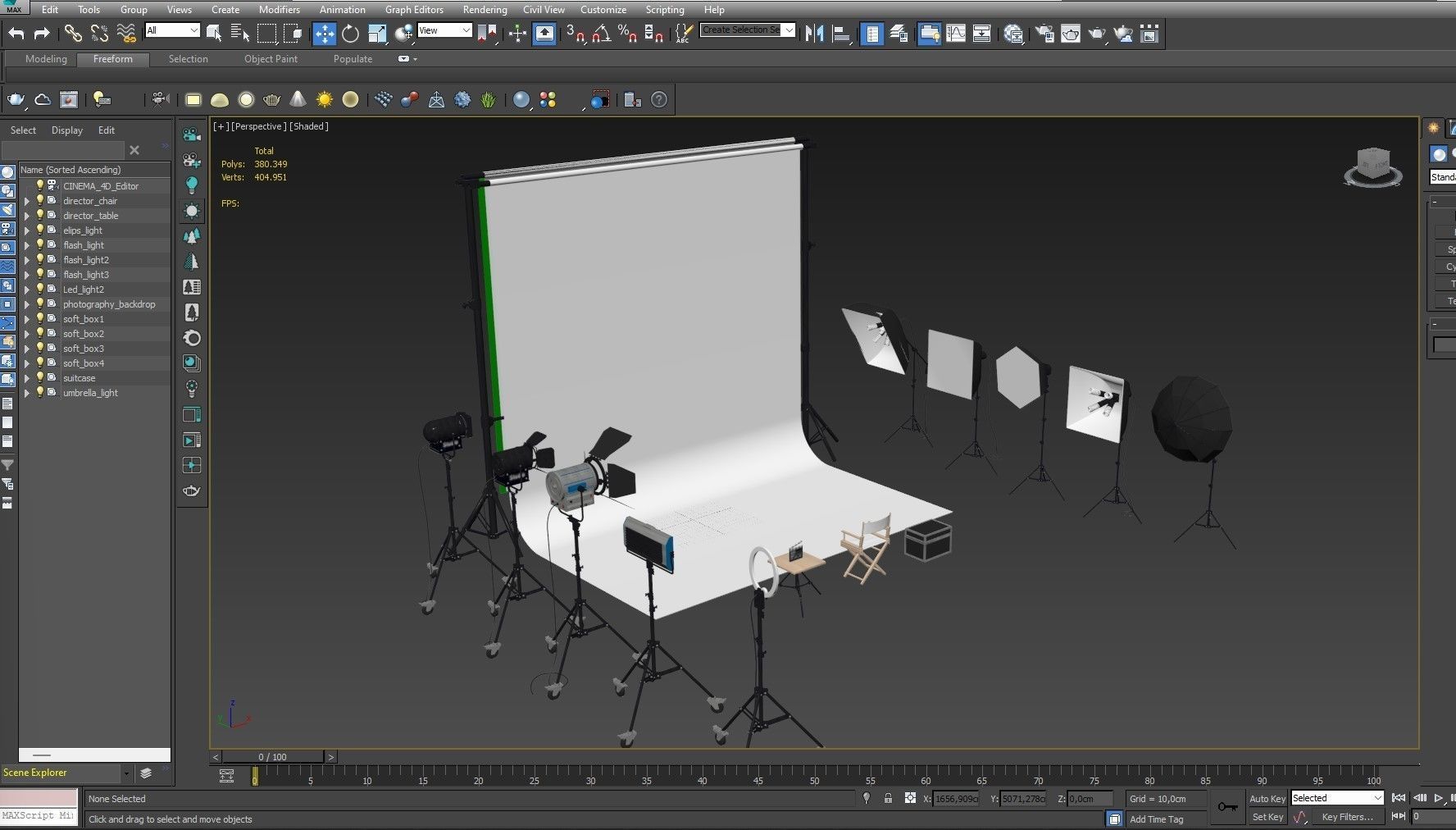Viewport: 1456px width, 830px height.
Task: Hide the suitcase object via its bulb
Action: click(x=39, y=377)
